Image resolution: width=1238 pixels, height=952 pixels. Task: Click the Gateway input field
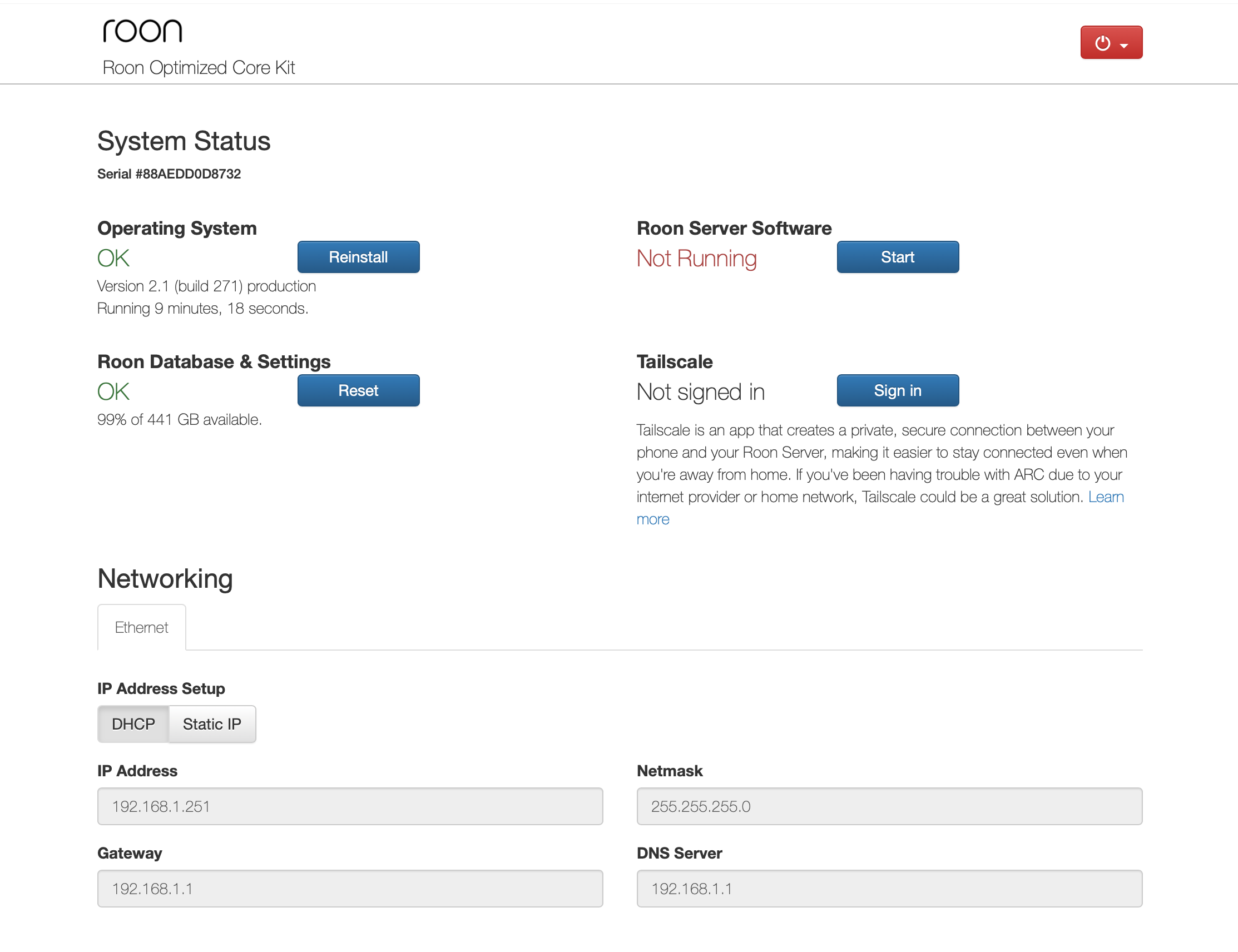coord(350,889)
